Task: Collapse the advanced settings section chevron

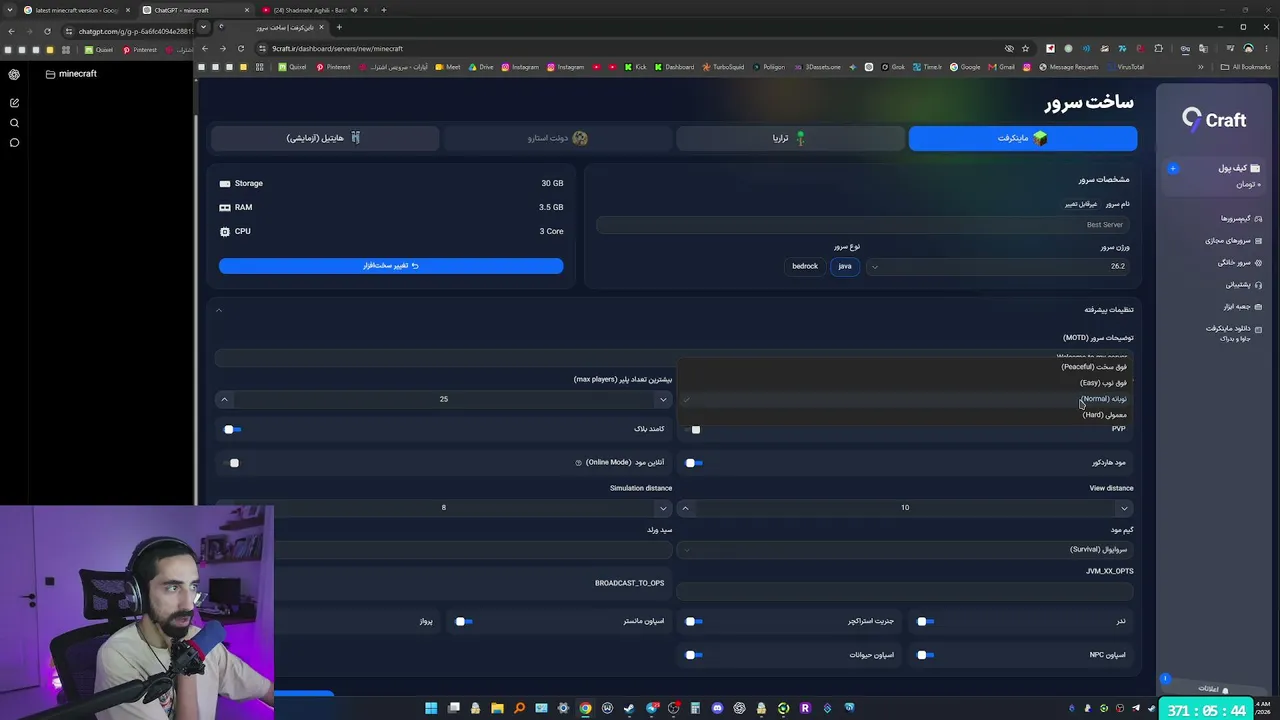Action: tap(219, 310)
